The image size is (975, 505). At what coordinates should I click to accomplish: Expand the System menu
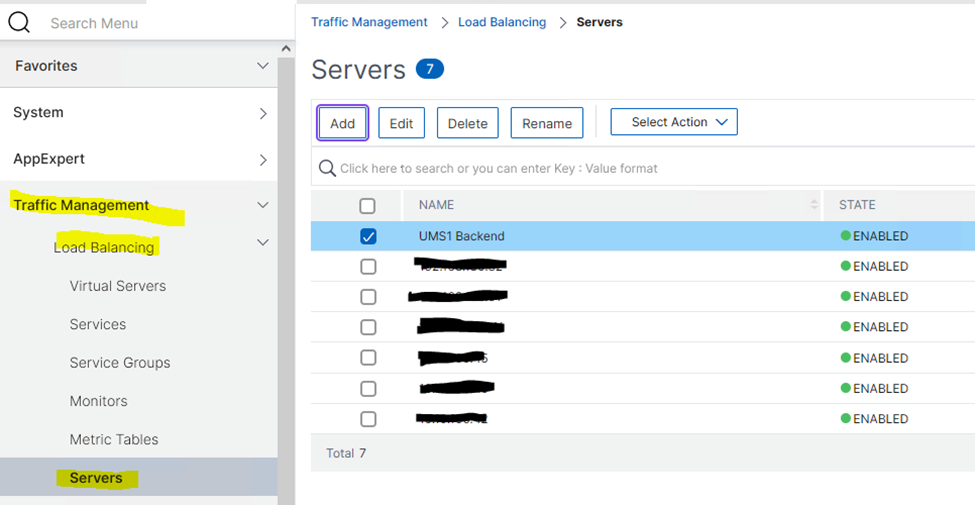pos(262,113)
